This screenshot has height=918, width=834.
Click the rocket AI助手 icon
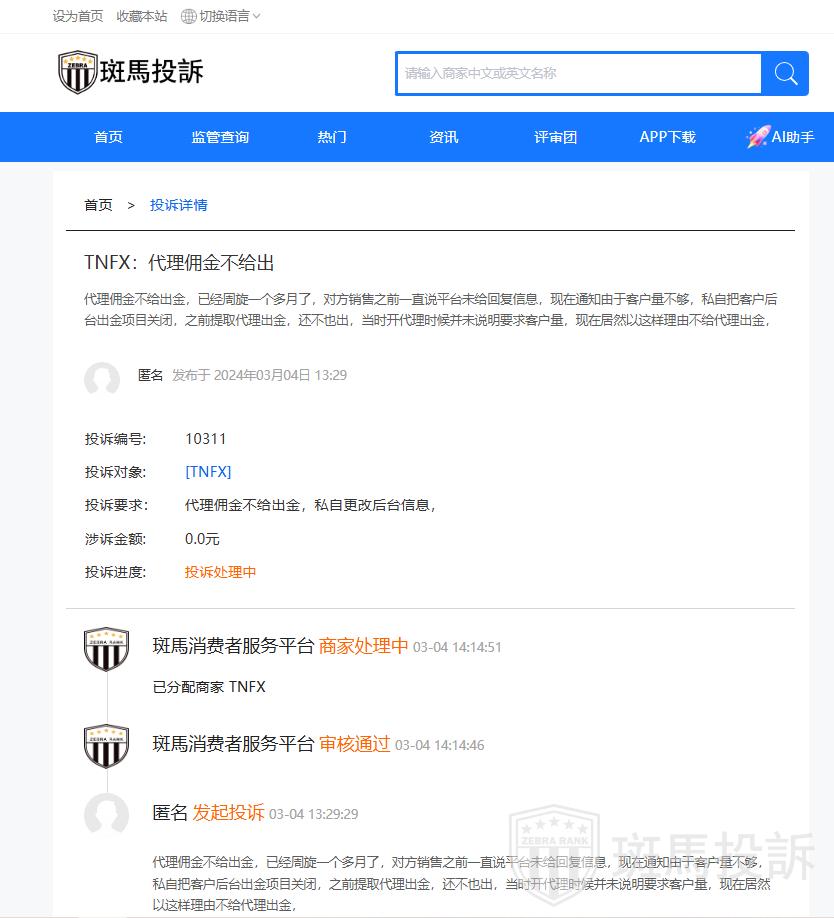coord(757,137)
